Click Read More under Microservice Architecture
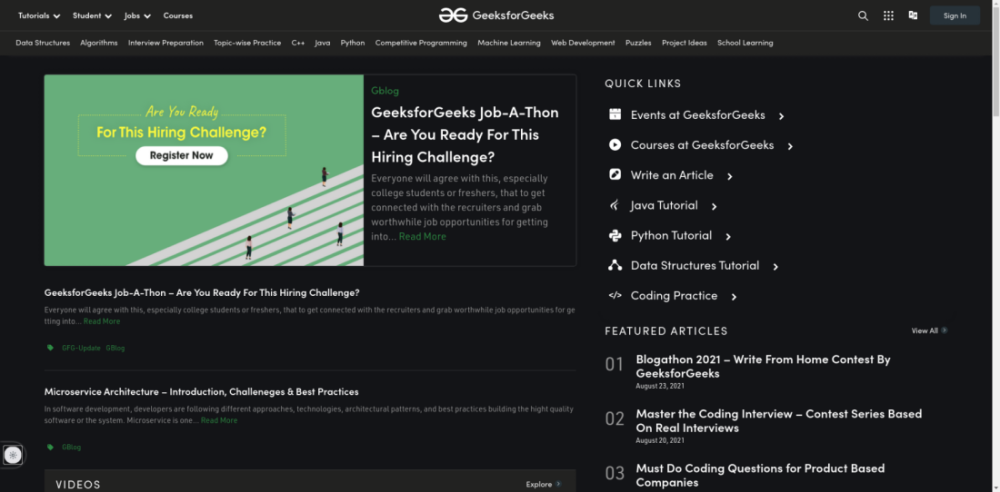The width and height of the screenshot is (1000, 492). 219,421
